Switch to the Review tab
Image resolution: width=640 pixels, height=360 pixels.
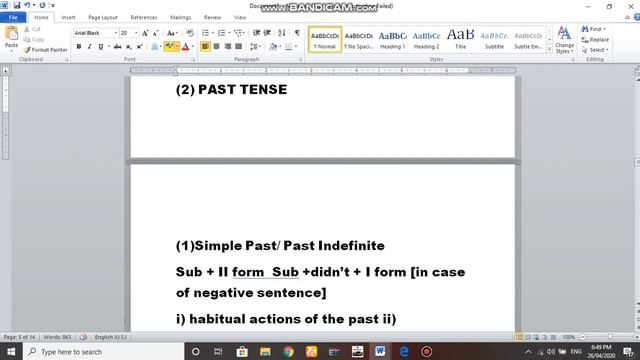point(212,18)
